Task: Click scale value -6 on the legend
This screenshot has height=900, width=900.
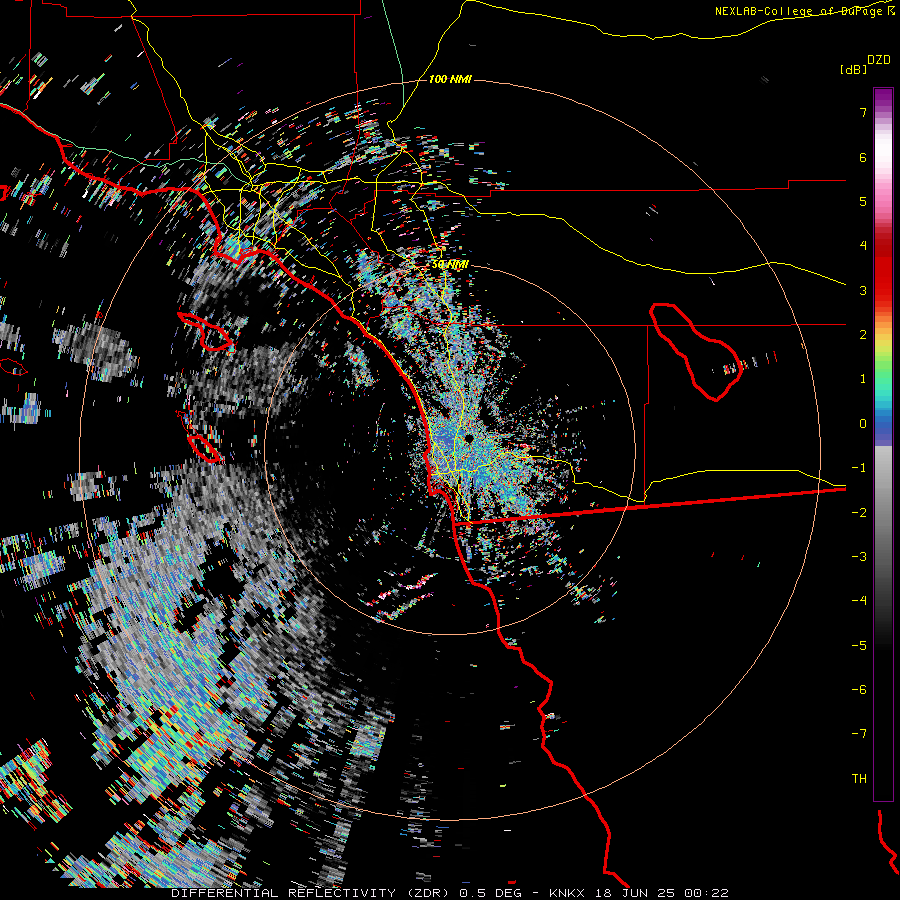Action: point(859,690)
